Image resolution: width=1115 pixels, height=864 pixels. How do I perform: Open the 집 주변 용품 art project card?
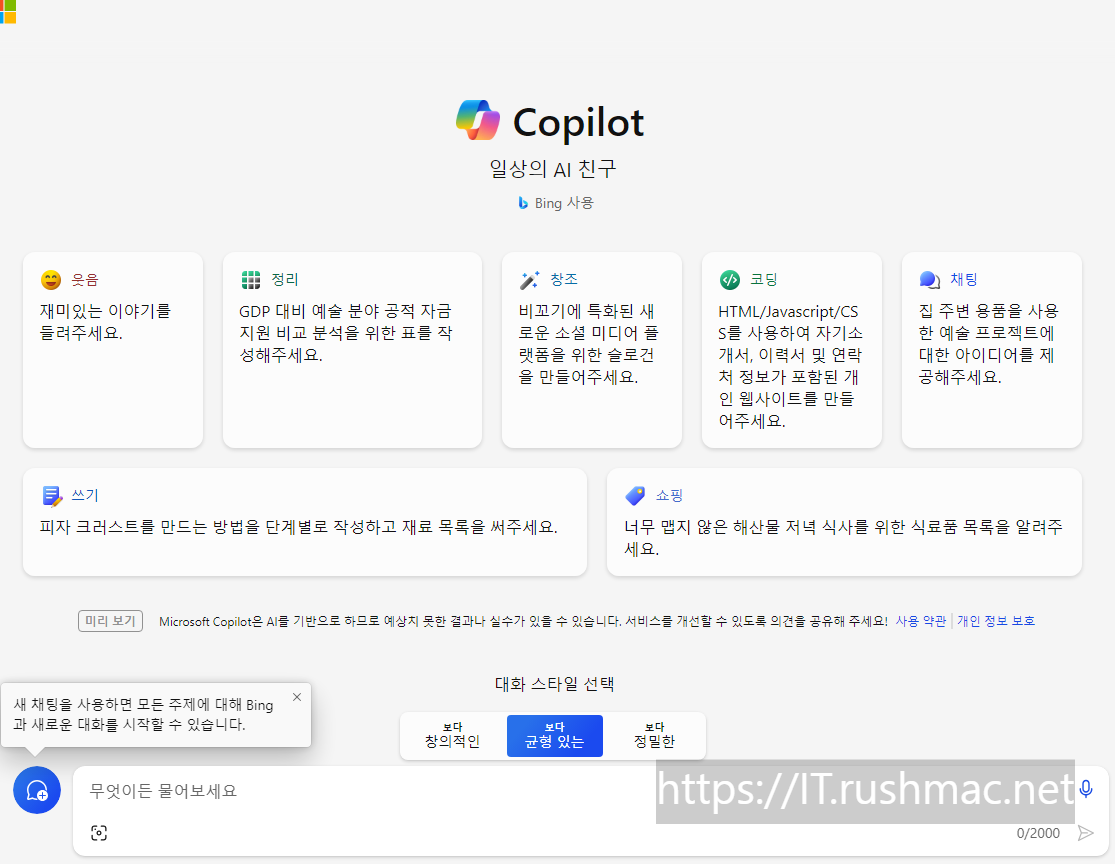pos(991,350)
